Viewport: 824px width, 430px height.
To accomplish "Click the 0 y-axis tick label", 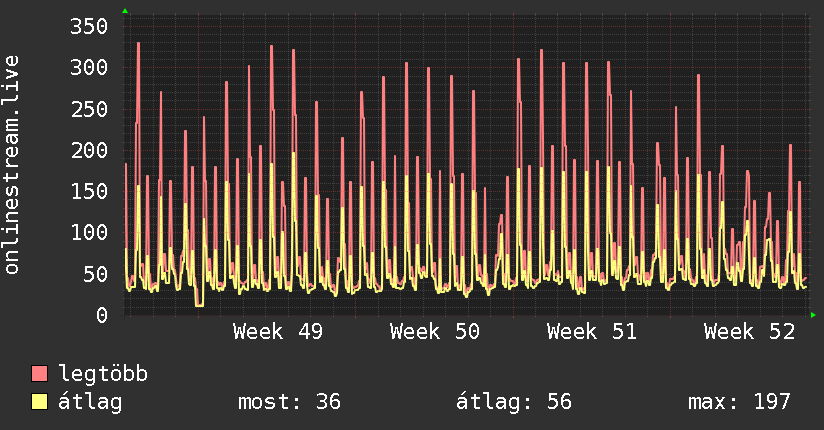I will [x=102, y=315].
